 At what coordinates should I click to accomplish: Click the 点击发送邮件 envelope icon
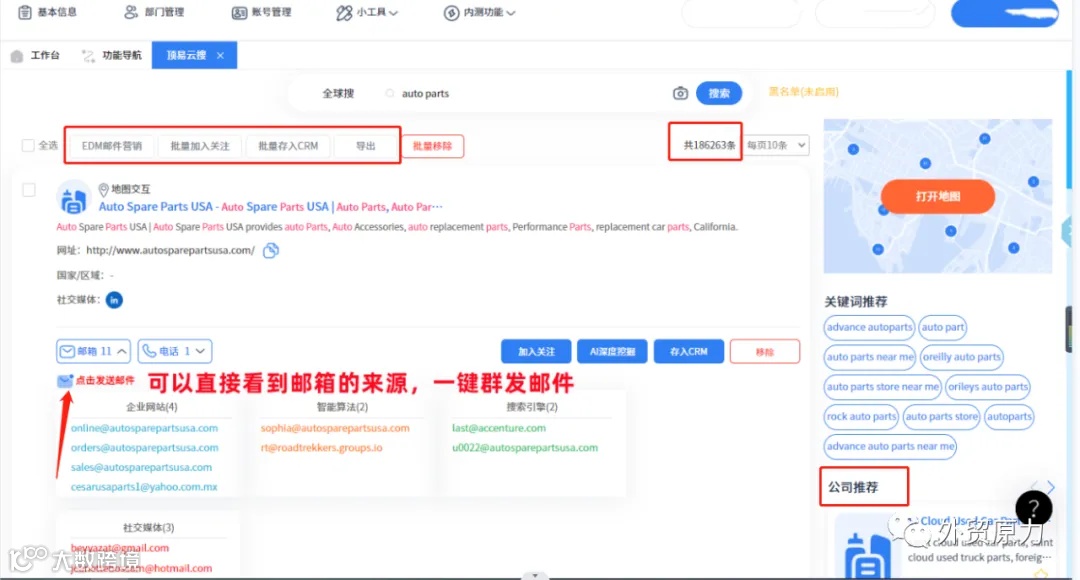65,380
